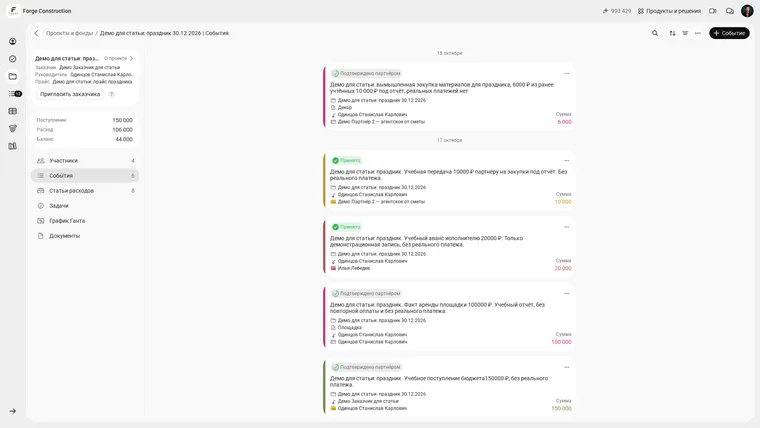This screenshot has width=760, height=428.
Task: Open the материалов purchase event description
Action: (x=442, y=88)
